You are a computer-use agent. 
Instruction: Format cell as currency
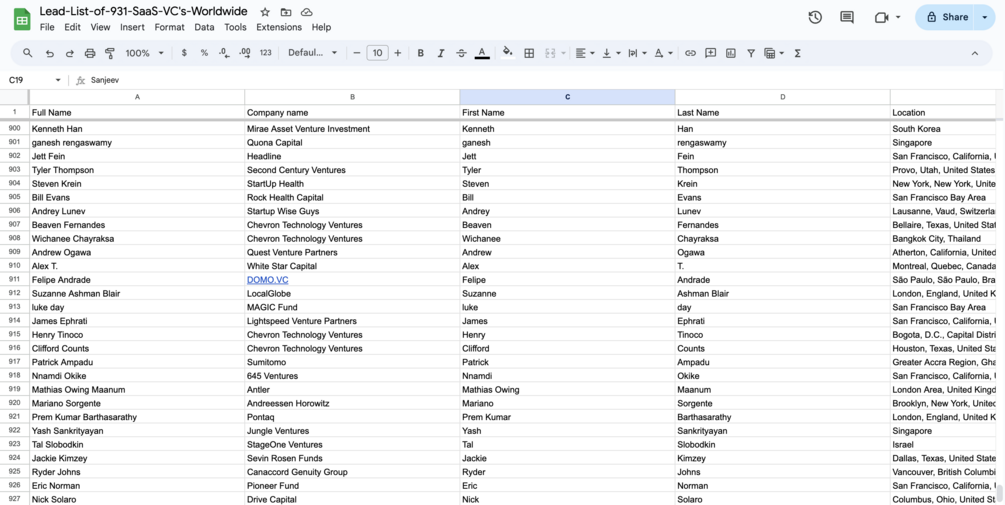(184, 53)
